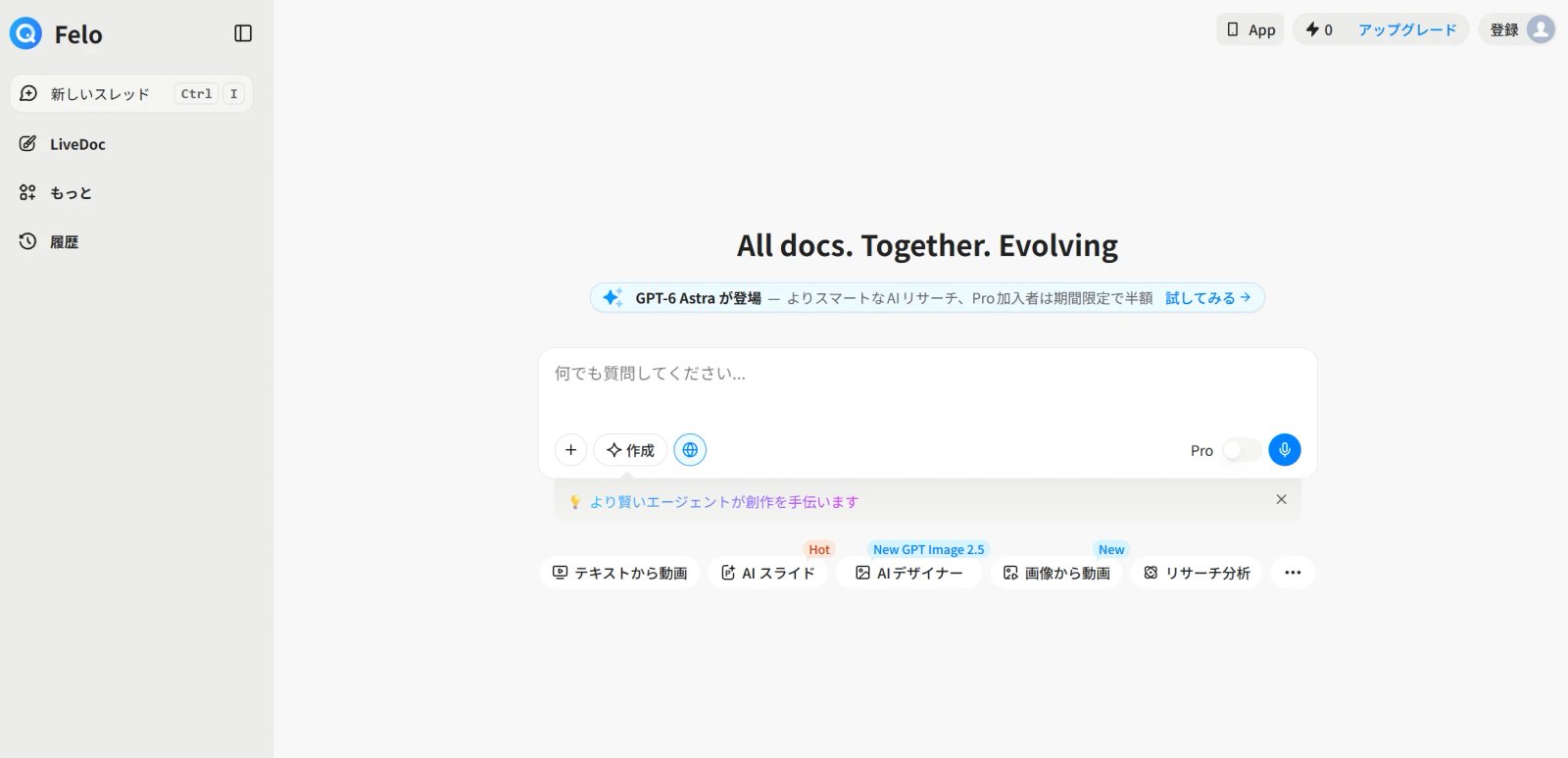Viewport: 1568px width, 758px height.
Task: Click the Ctrl key hint on new thread
Action: 196,94
